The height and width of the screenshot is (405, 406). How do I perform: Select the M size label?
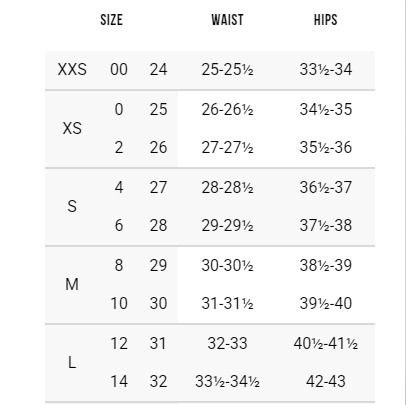point(72,284)
